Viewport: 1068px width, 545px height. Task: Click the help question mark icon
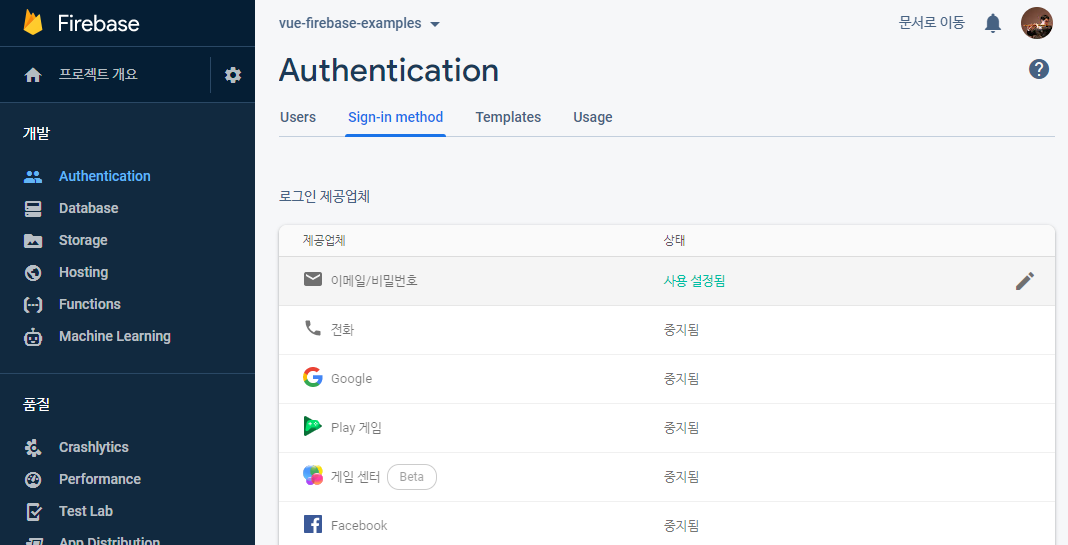(1039, 69)
